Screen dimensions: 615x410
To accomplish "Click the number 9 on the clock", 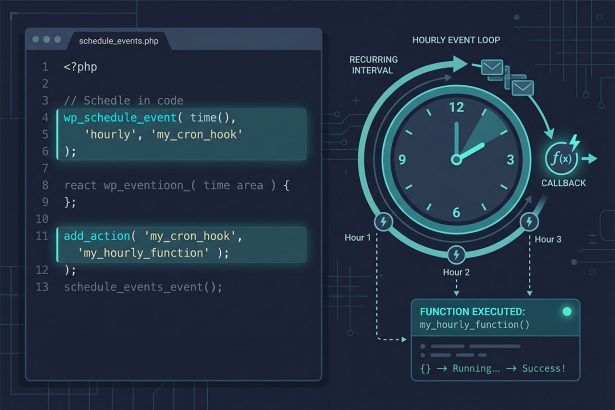I will pyautogui.click(x=402, y=160).
